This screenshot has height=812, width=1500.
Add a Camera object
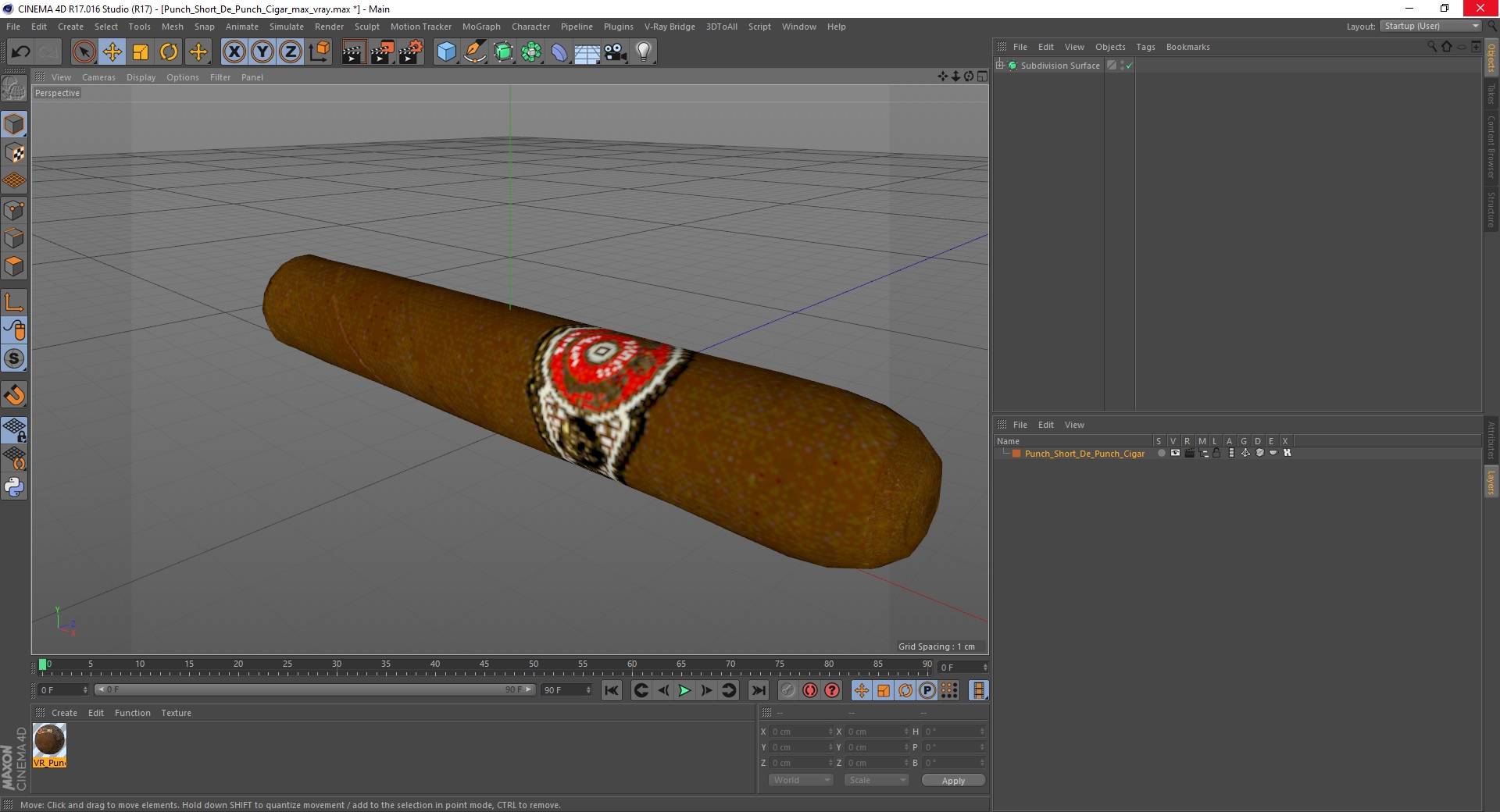[616, 52]
